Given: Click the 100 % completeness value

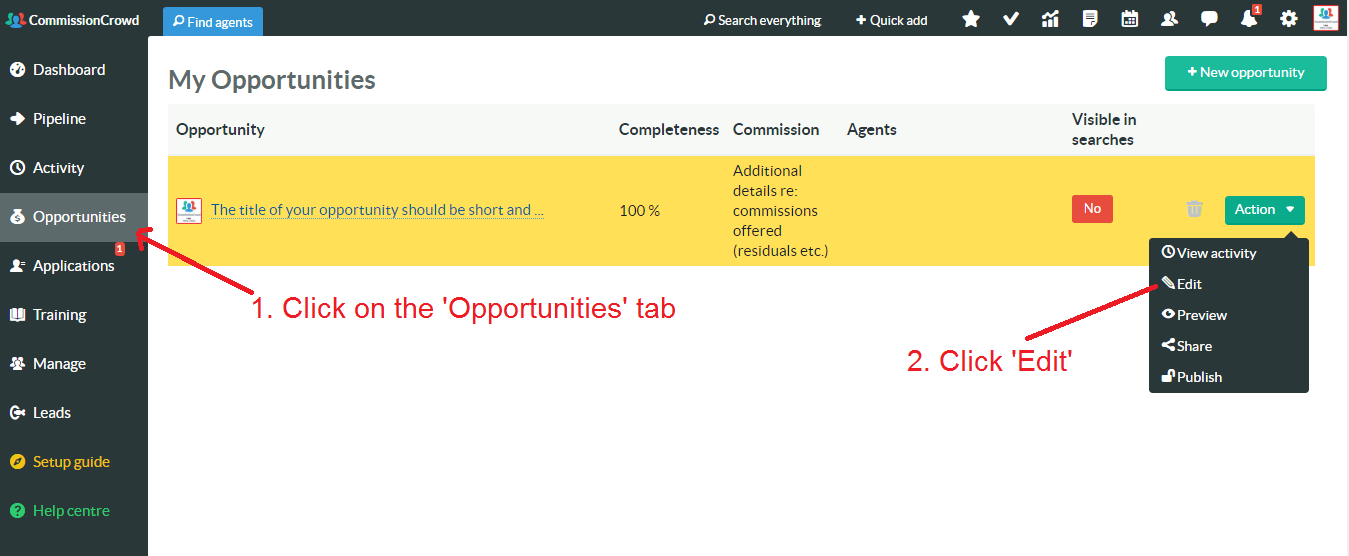Looking at the screenshot, I should coord(640,211).
